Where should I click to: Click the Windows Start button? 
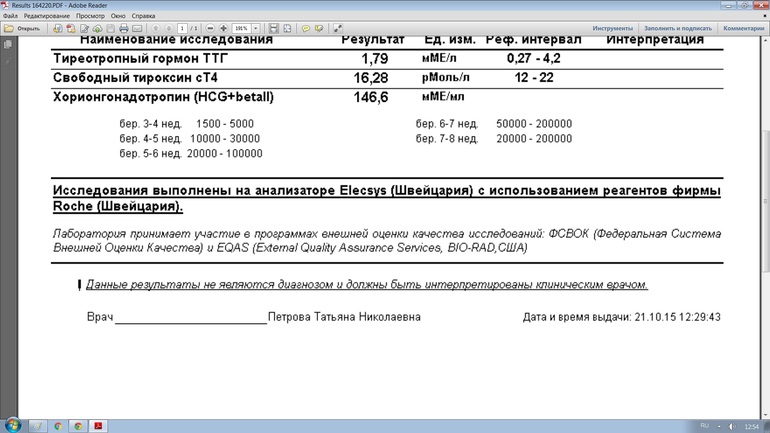(14, 425)
